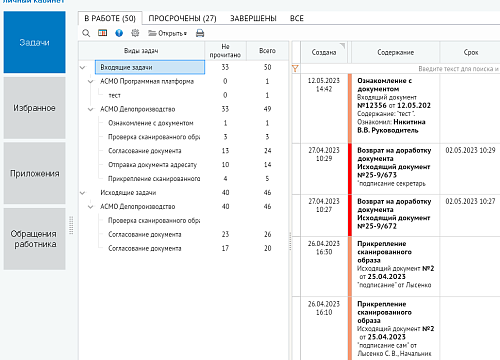This screenshot has height=360, width=500.
Task: Collapse the Исходящие задачи tree node
Action: (83, 193)
